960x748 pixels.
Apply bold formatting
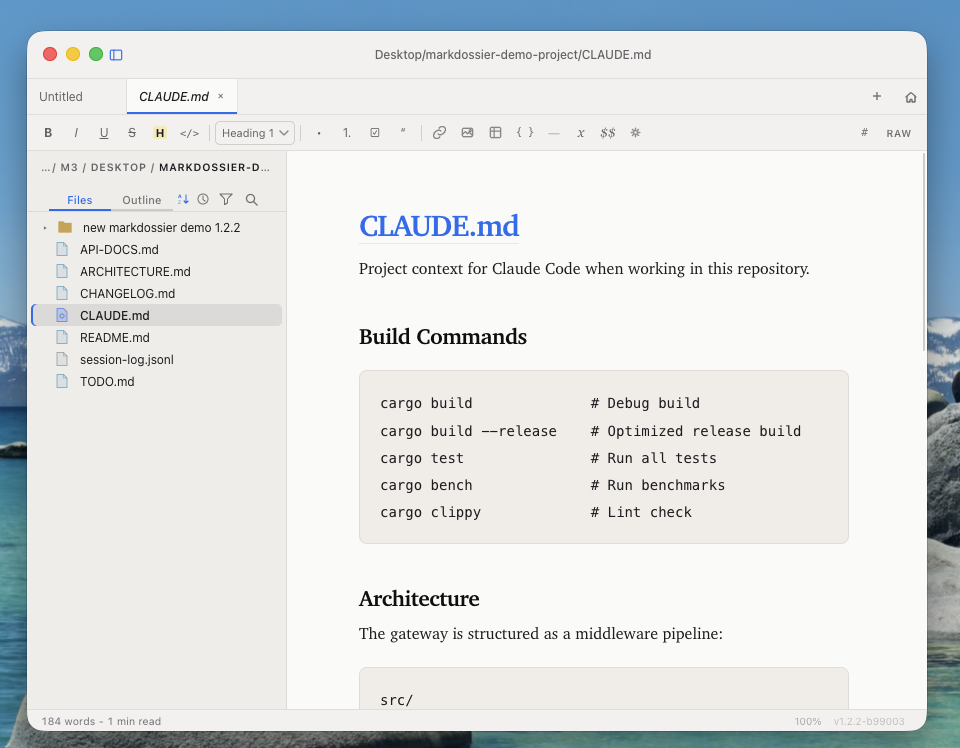click(x=48, y=133)
